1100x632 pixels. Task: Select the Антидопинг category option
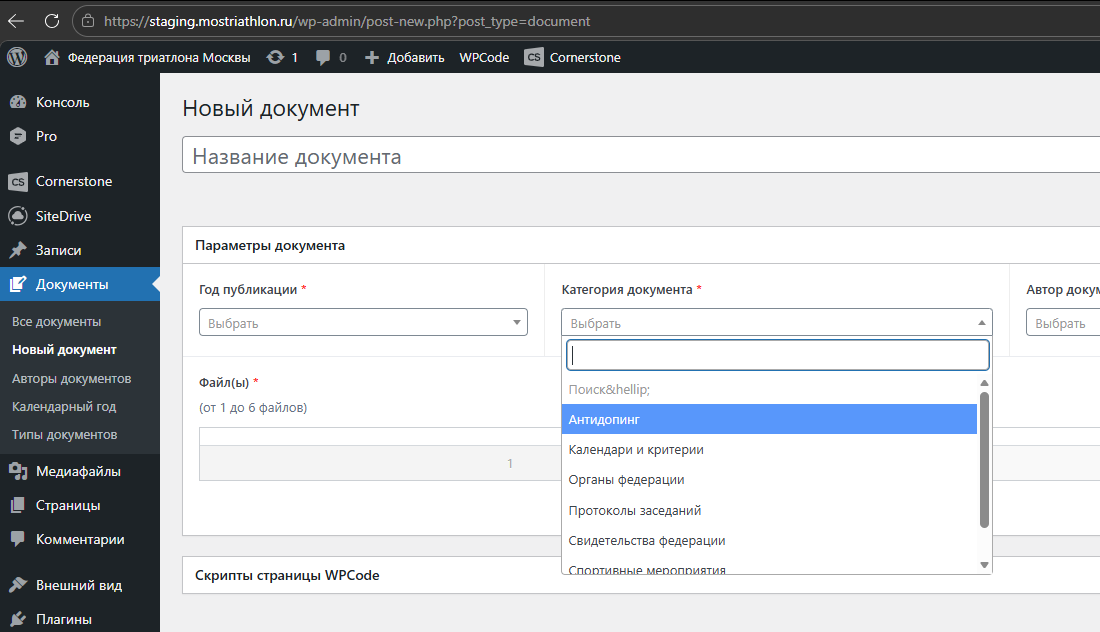click(x=768, y=420)
